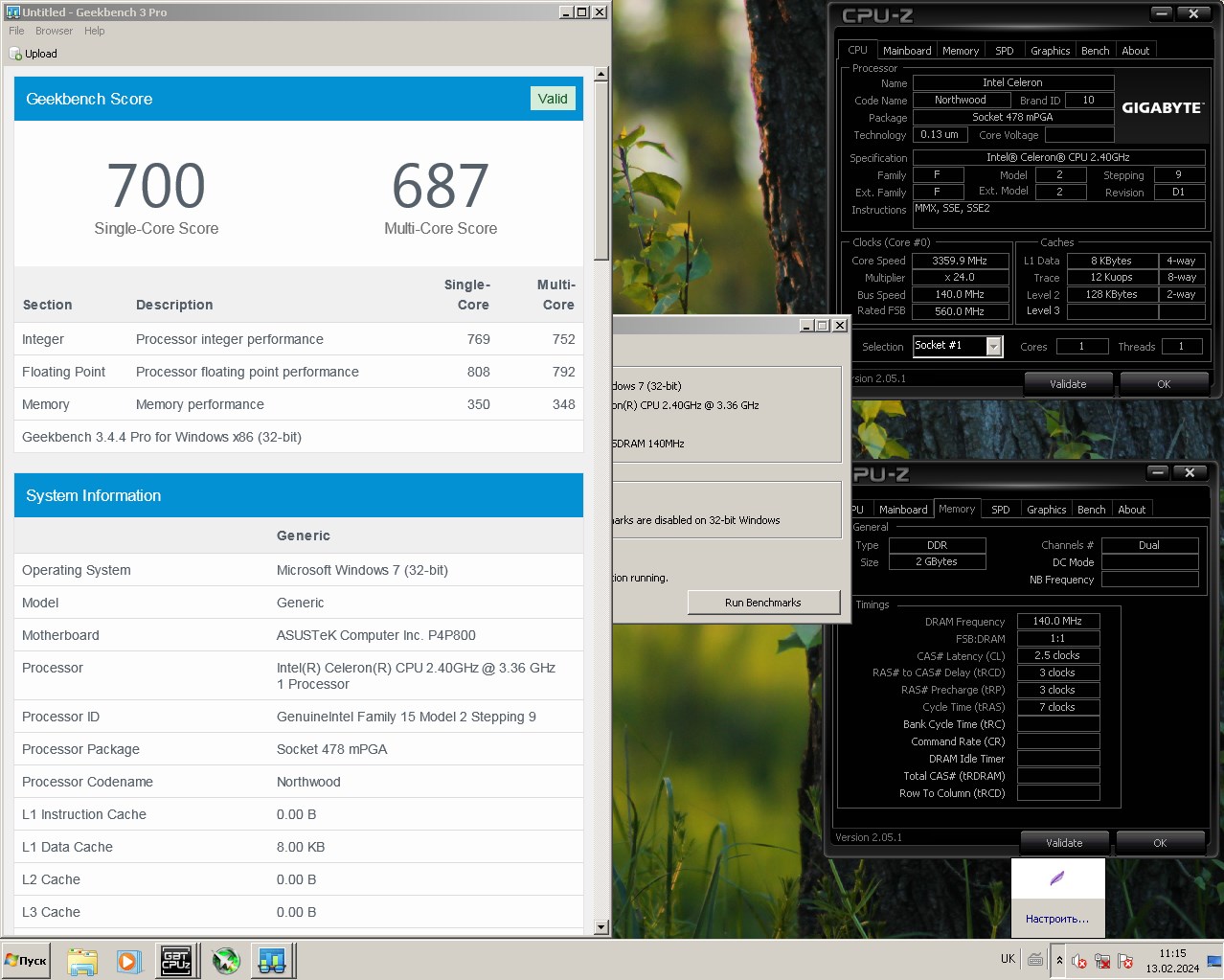
Task: Click the Geekbench scrollbar down arrow
Action: 601,927
